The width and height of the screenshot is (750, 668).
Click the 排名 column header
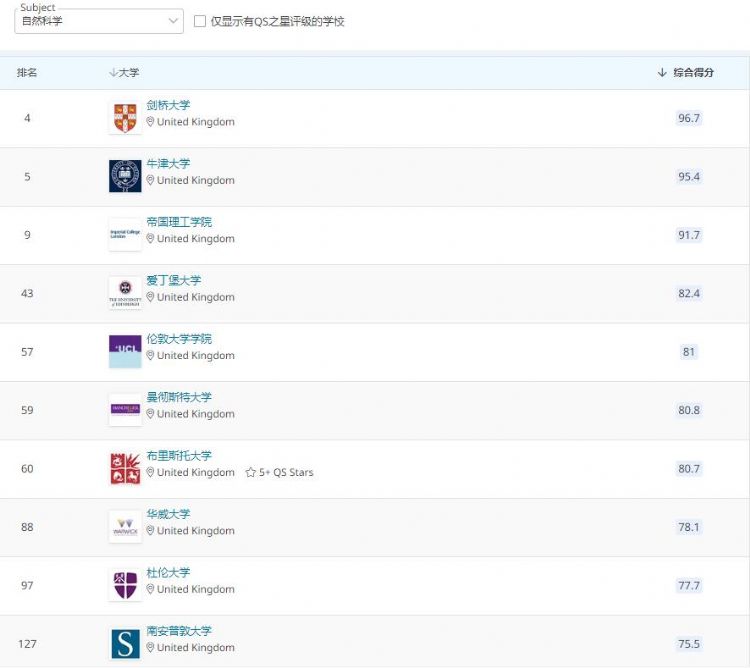coord(27,73)
